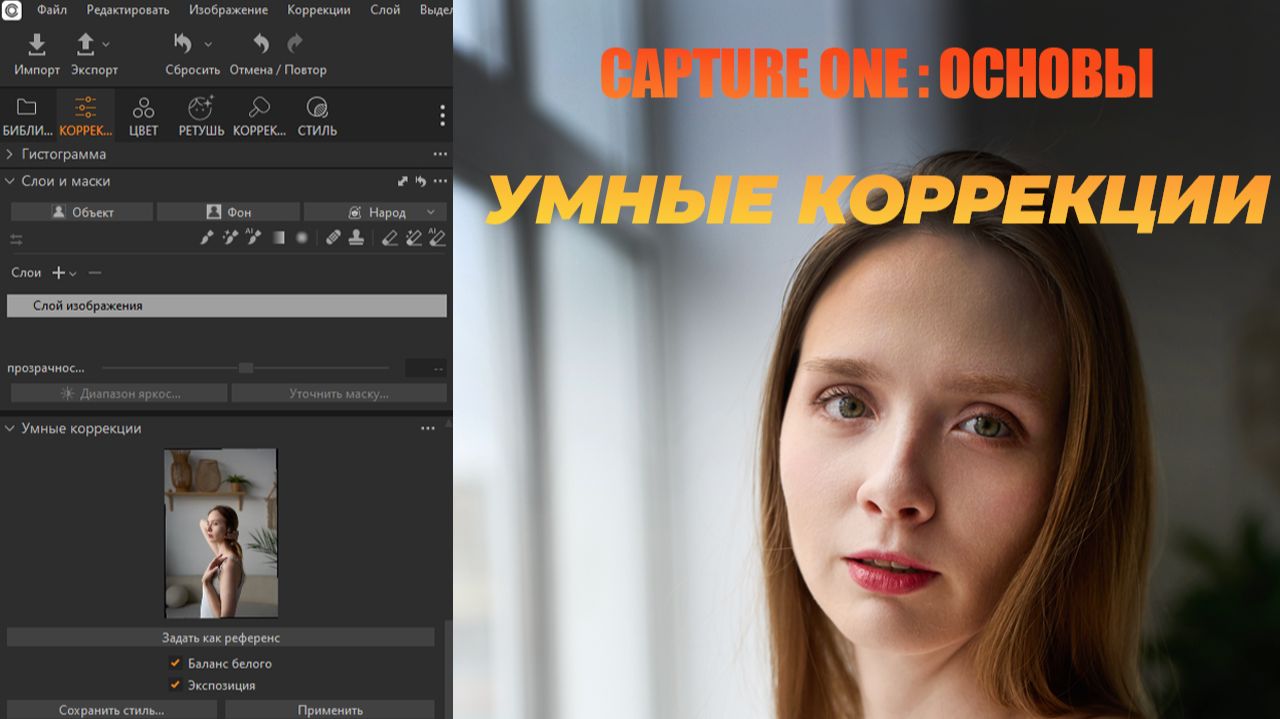Switch to the СТИЛЬ style tab

click(317, 116)
